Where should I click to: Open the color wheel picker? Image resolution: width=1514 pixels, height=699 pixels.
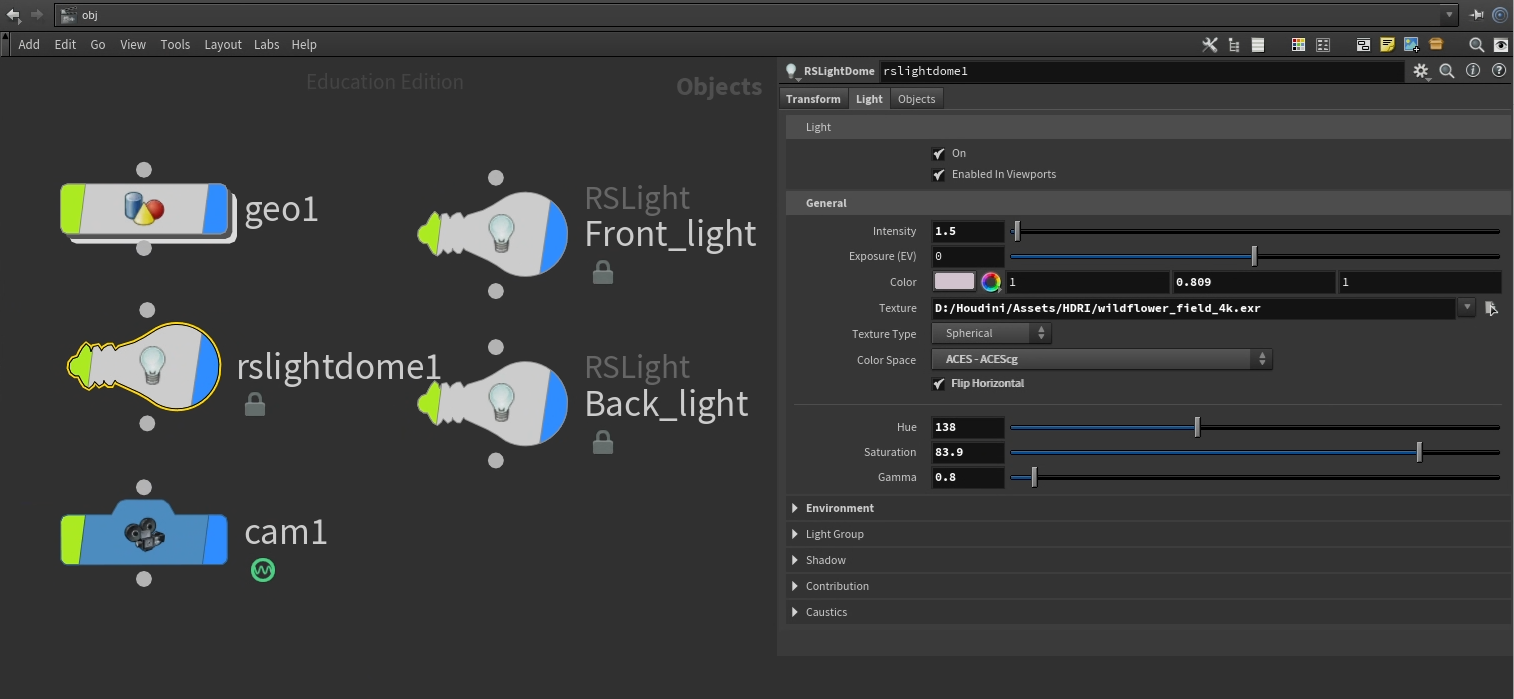[990, 283]
